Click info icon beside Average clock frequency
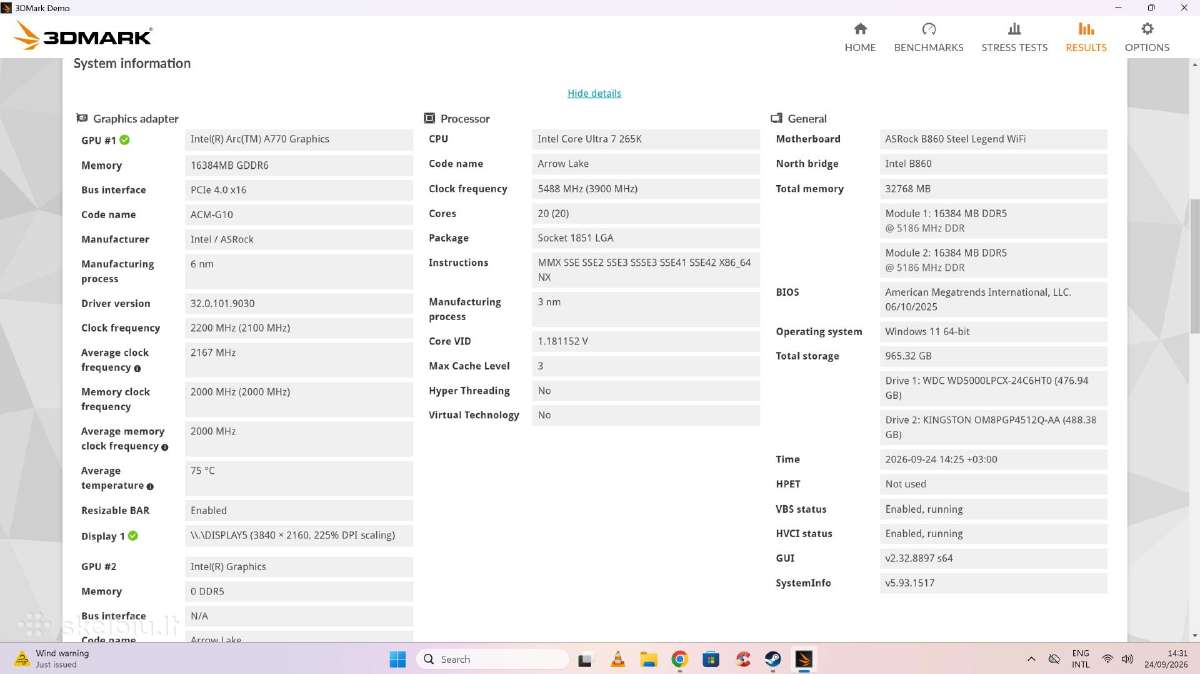Viewport: 1200px width, 674px height. click(x=137, y=368)
